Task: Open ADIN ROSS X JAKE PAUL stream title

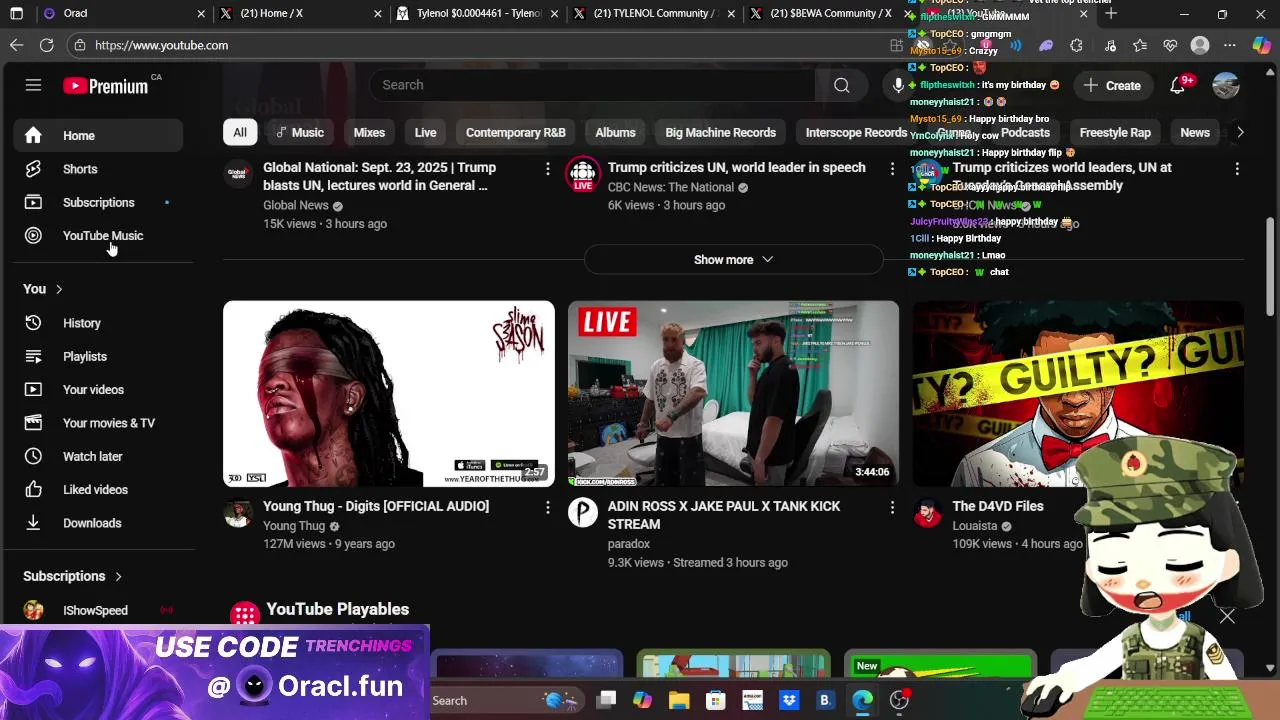Action: 724,515
